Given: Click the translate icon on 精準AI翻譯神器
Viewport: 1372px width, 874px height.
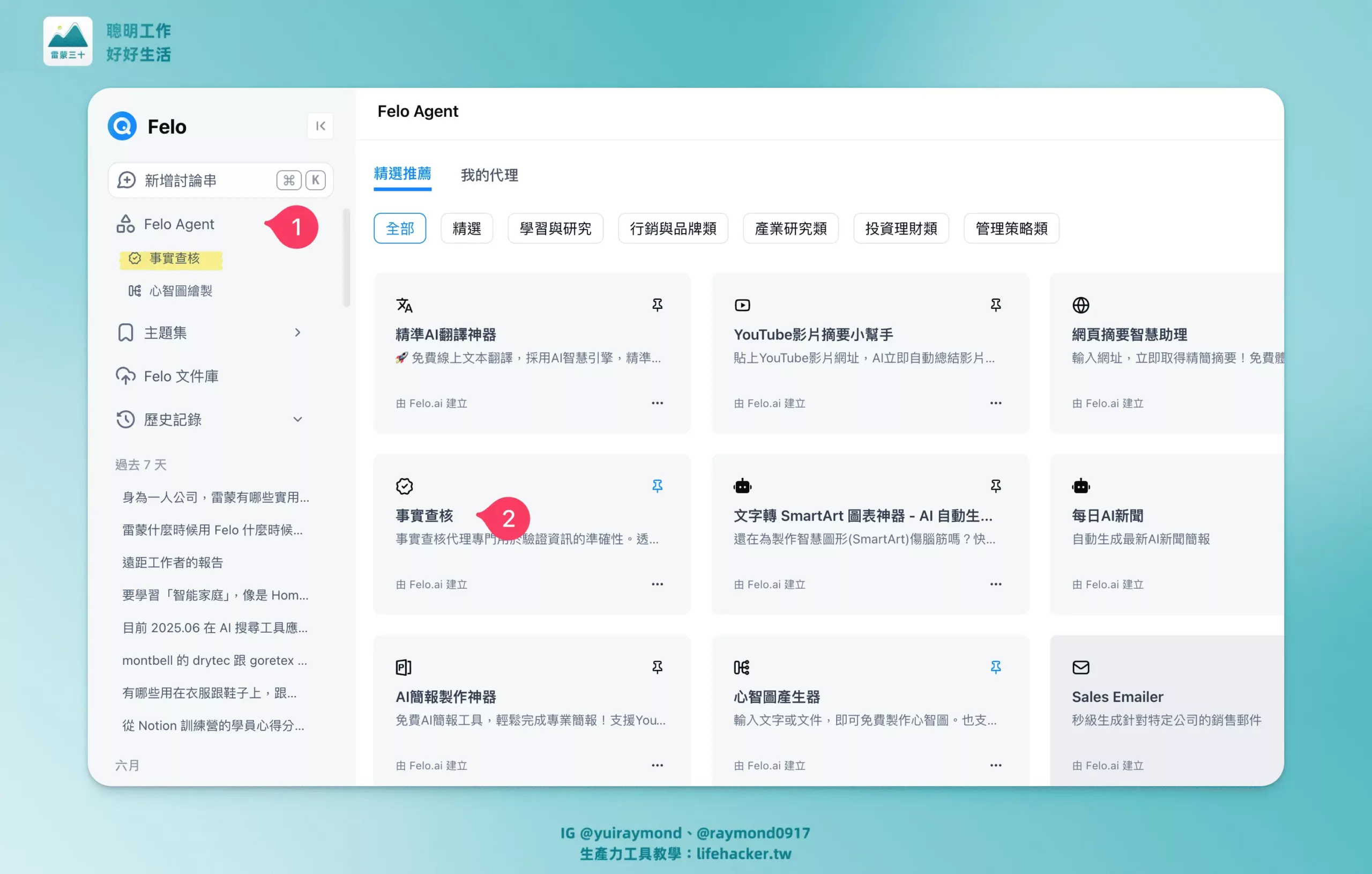Looking at the screenshot, I should 405,305.
